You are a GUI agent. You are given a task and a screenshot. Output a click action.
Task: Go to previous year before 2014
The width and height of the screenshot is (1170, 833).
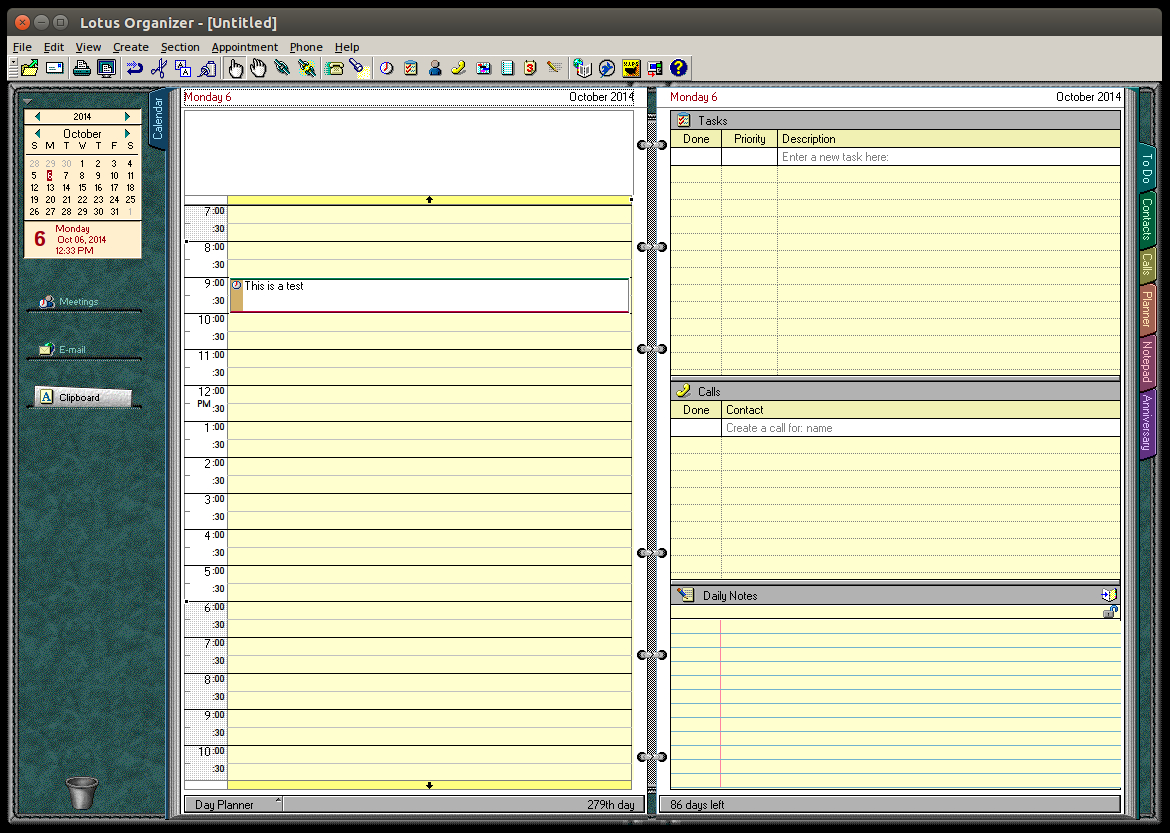pyautogui.click(x=37, y=117)
